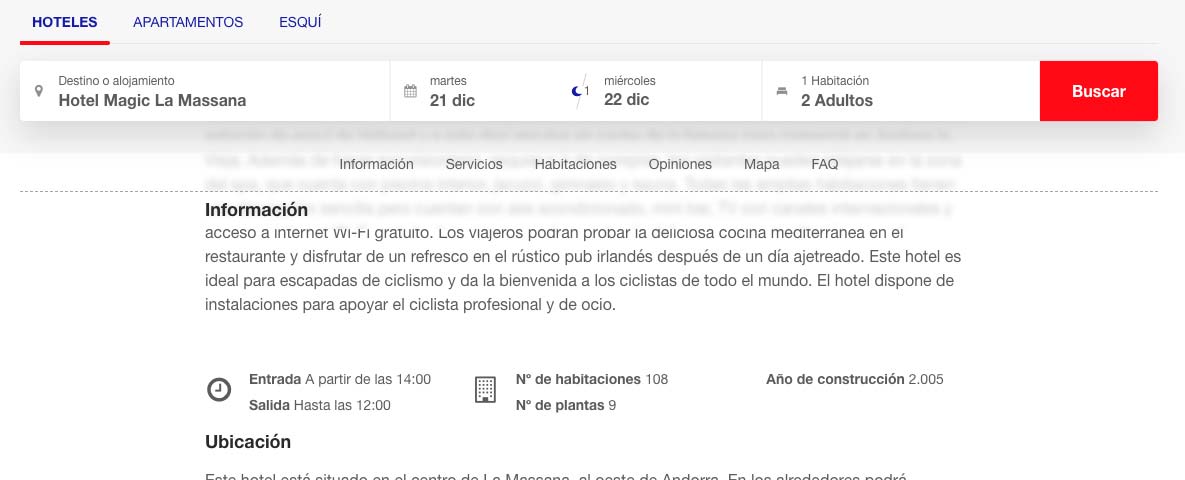The width and height of the screenshot is (1185, 480).
Task: Expand the 1 Habitación 2 Adultos selector
Action: coord(901,91)
